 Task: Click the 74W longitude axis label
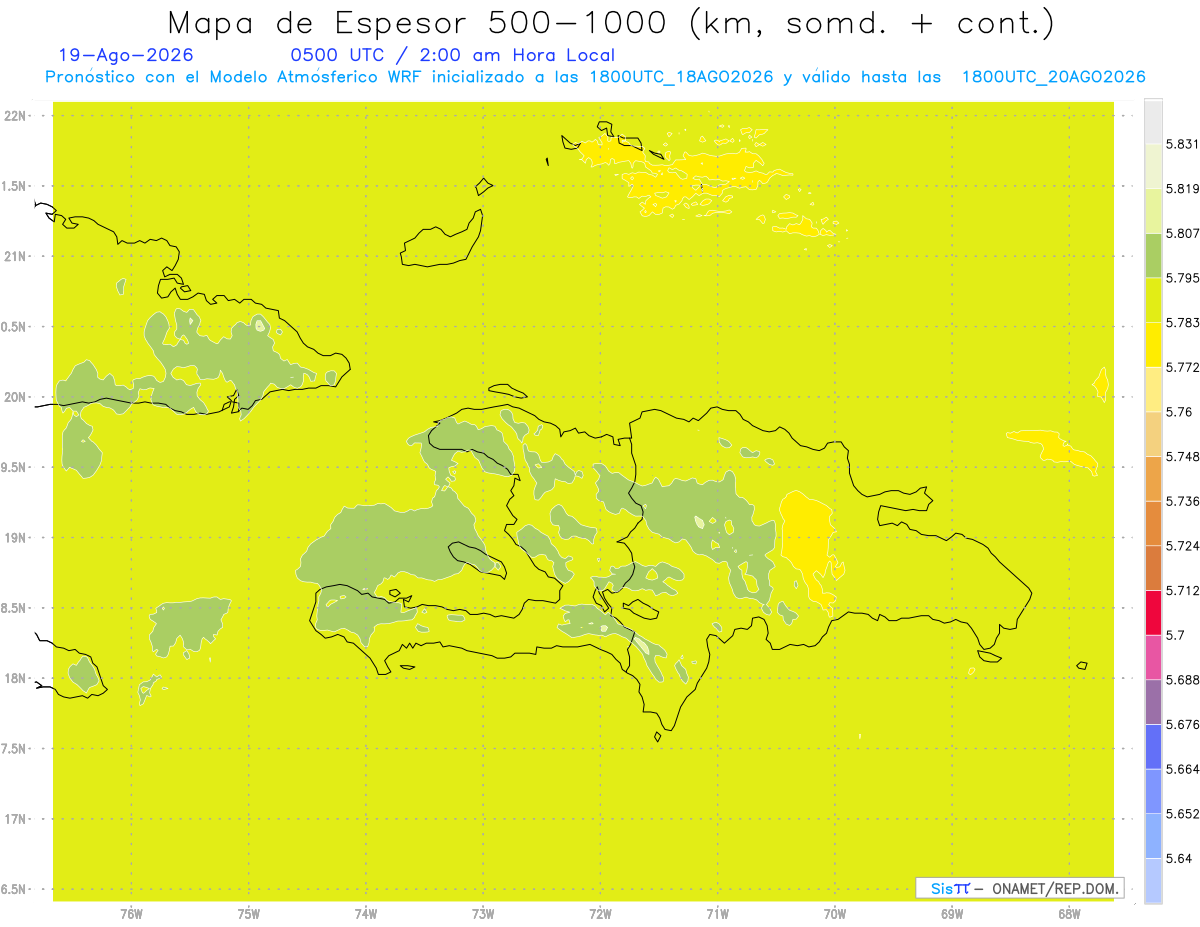point(366,914)
